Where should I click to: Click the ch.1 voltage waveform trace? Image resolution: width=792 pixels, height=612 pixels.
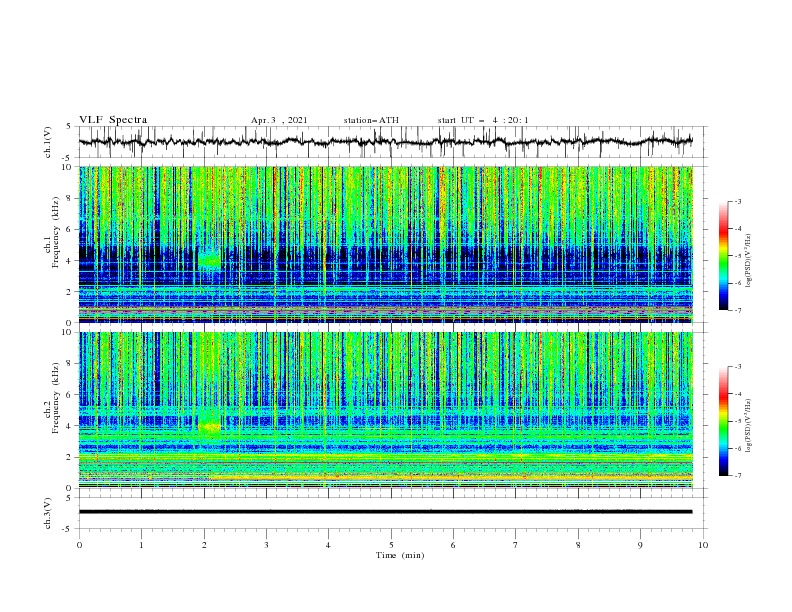(385, 141)
